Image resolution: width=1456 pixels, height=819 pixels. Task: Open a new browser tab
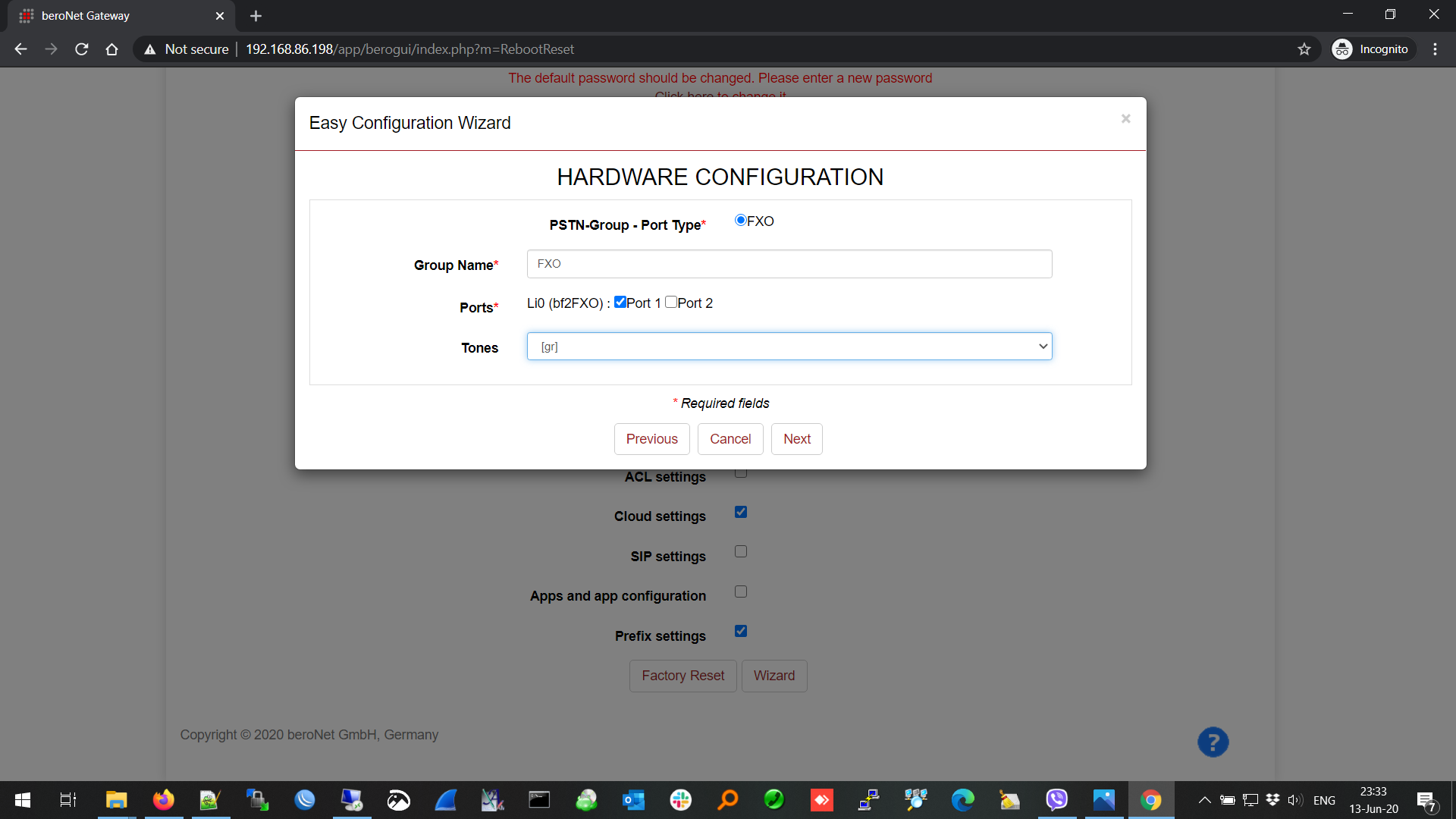pos(256,16)
